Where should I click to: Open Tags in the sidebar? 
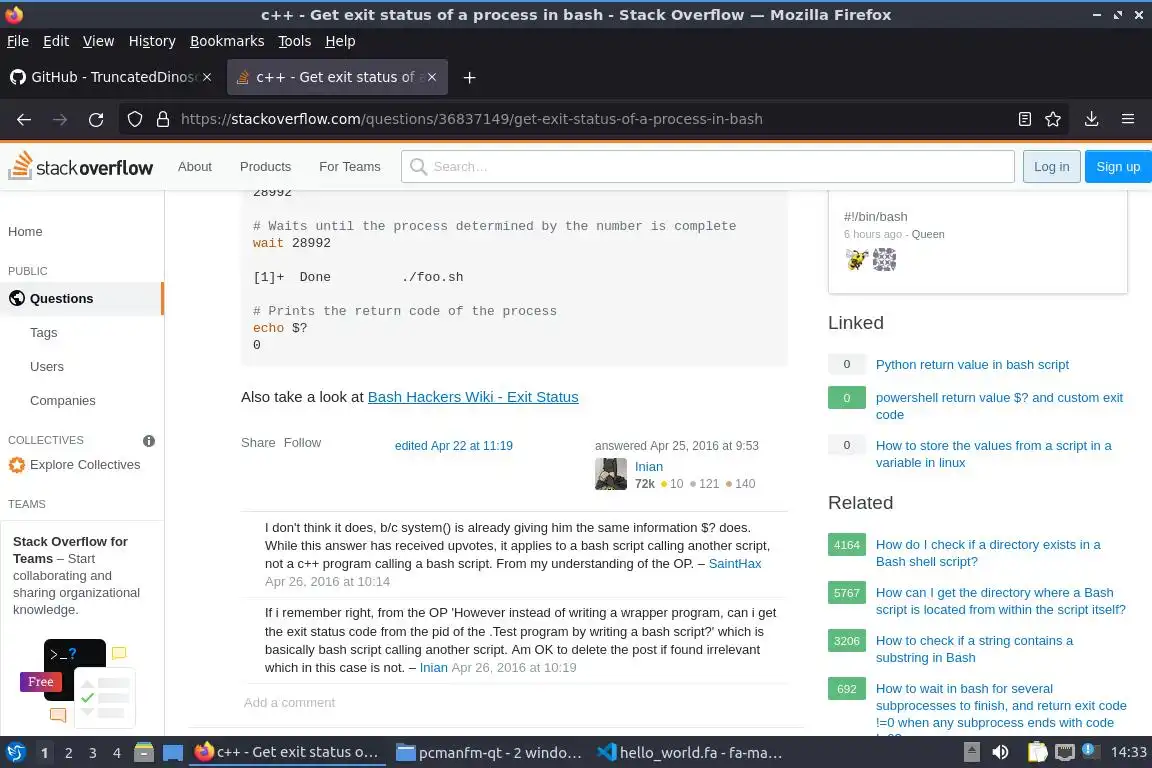point(43,333)
